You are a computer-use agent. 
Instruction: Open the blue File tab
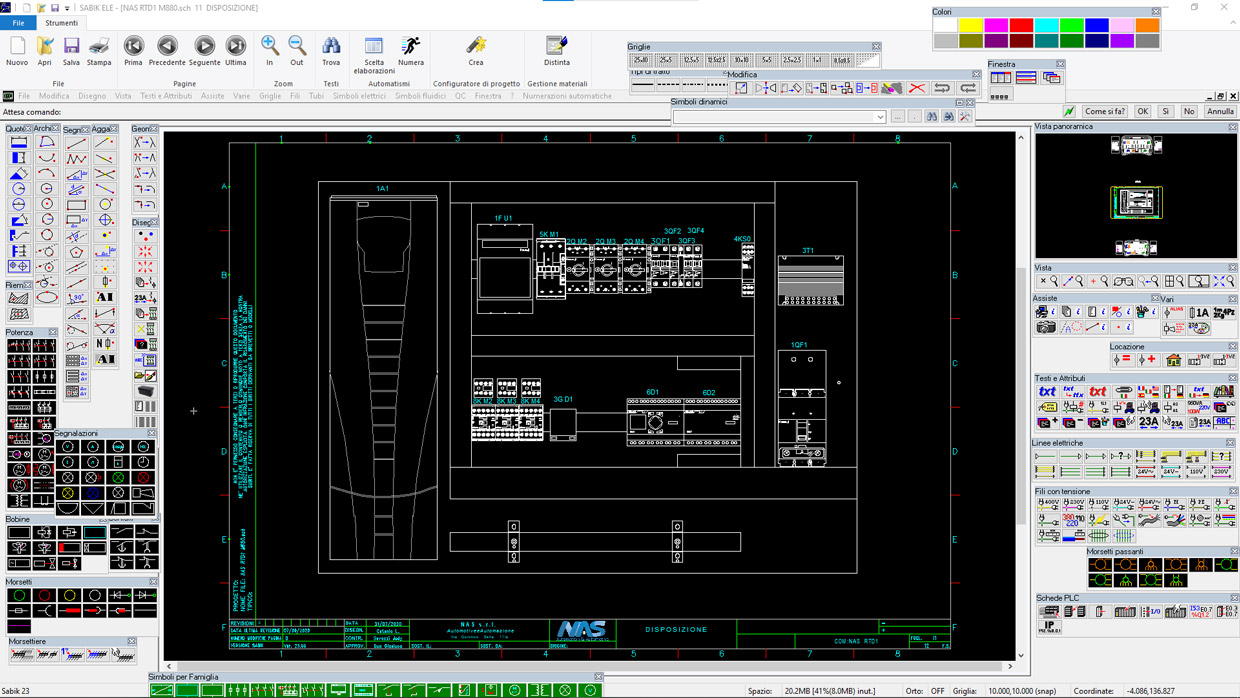[18, 23]
